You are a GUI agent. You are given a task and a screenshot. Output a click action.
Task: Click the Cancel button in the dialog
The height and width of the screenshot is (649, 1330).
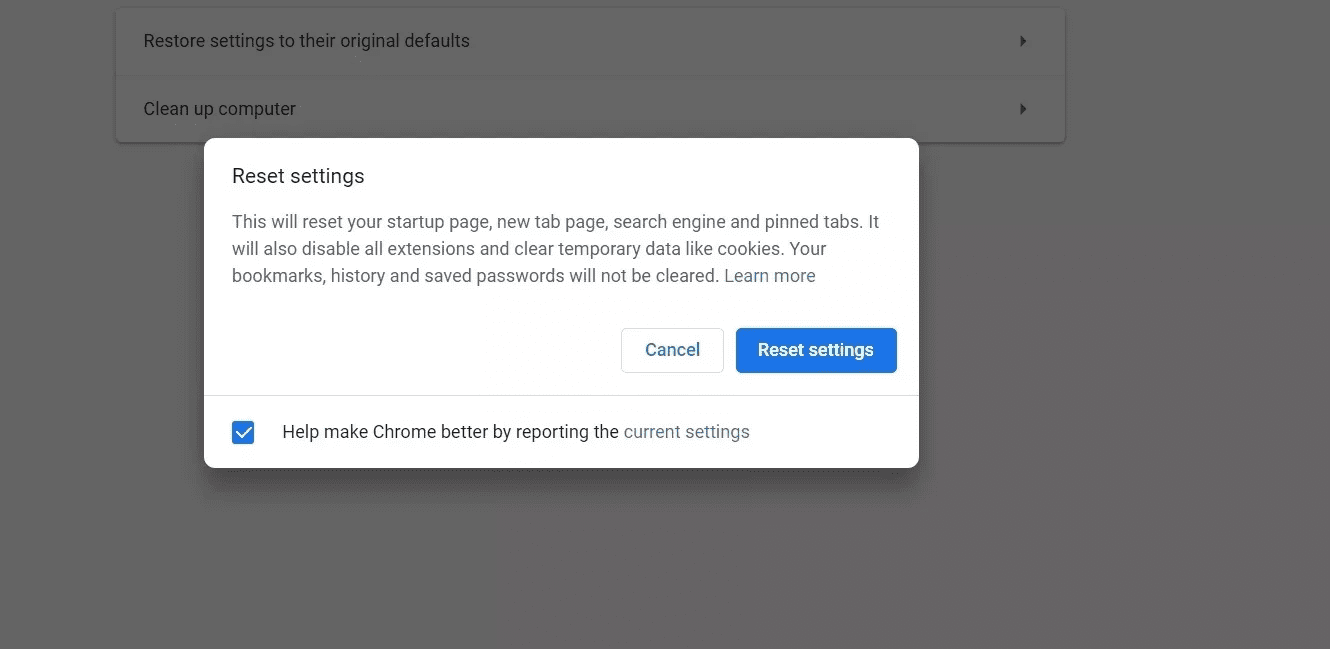[x=672, y=350]
